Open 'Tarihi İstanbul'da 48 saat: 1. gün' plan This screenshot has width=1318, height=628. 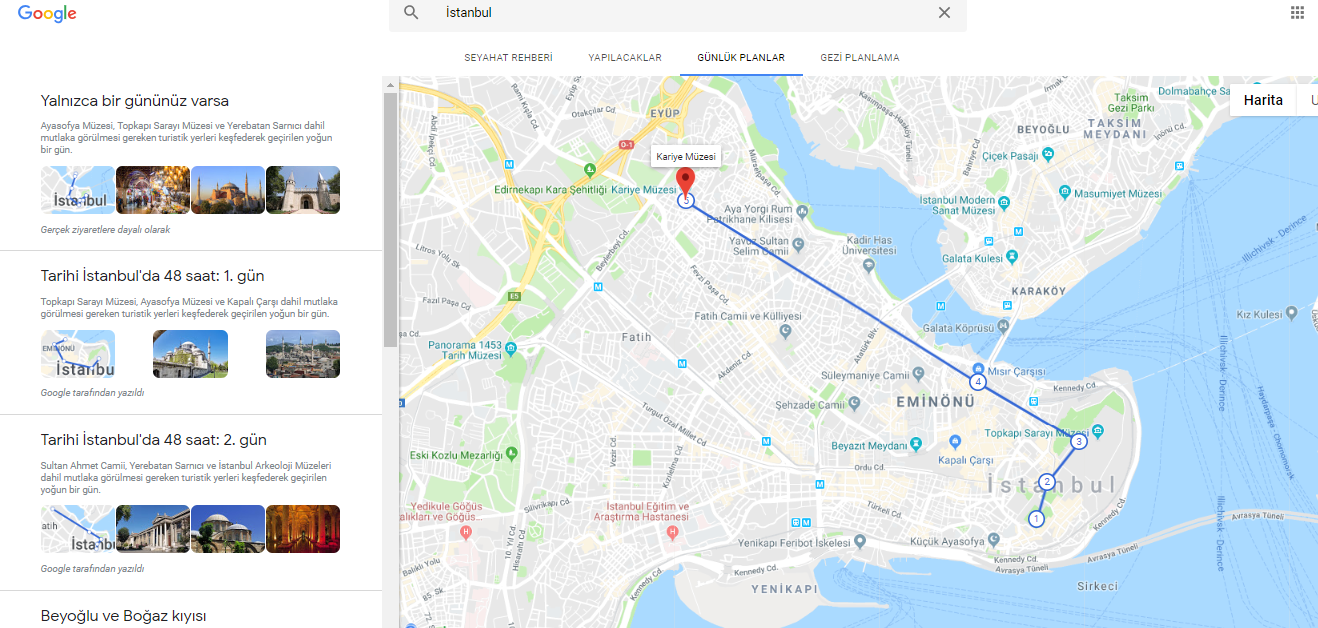153,275
